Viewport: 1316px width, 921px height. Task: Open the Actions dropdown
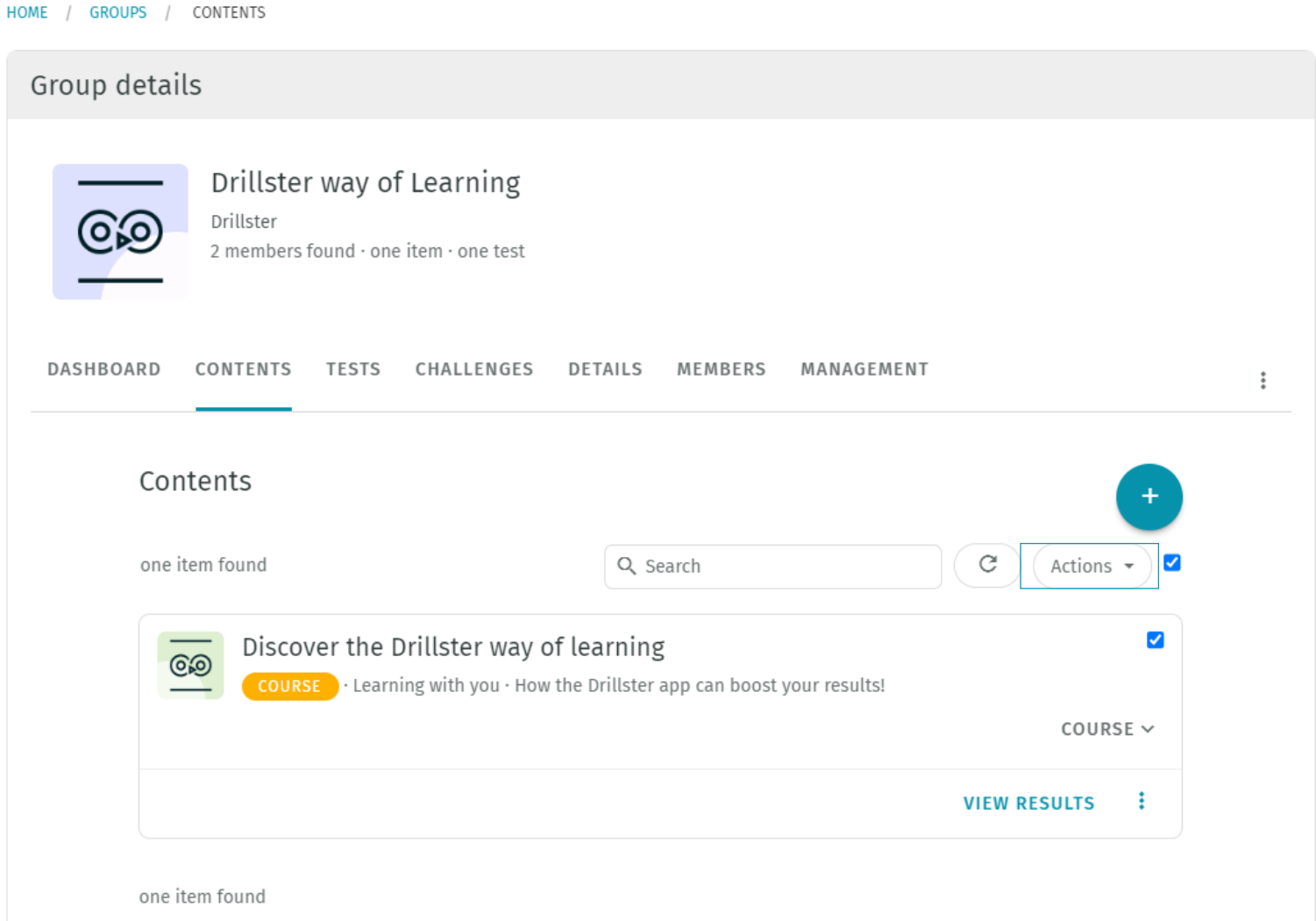(1092, 566)
